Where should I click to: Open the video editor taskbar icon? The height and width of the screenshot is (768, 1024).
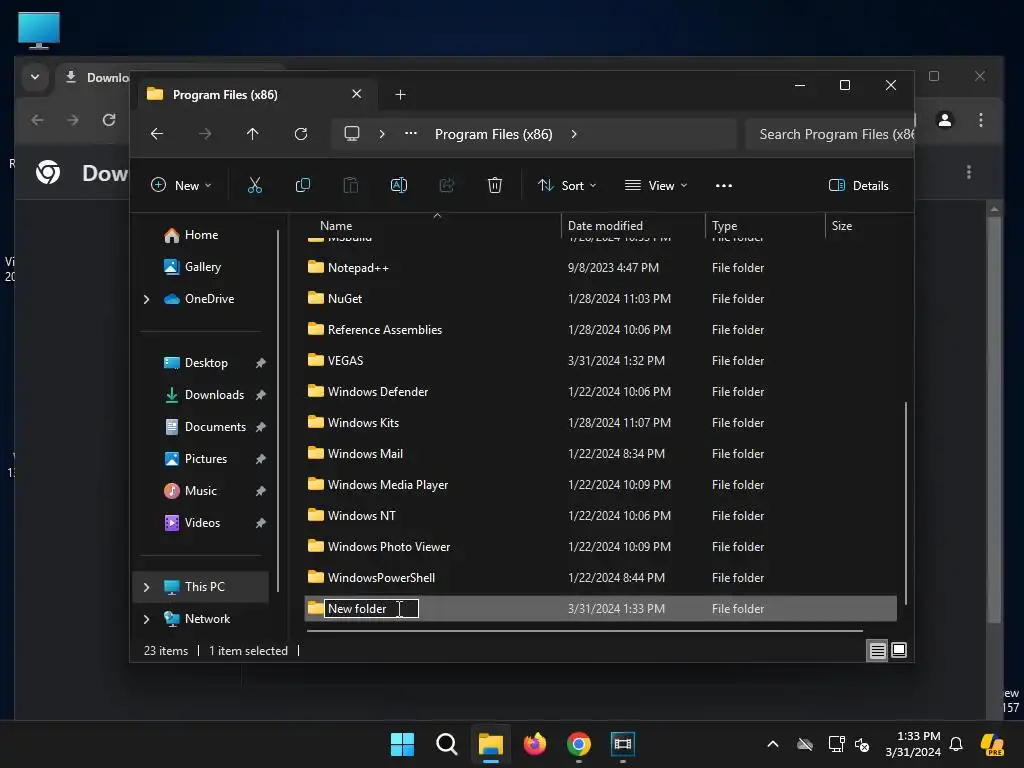(x=622, y=744)
